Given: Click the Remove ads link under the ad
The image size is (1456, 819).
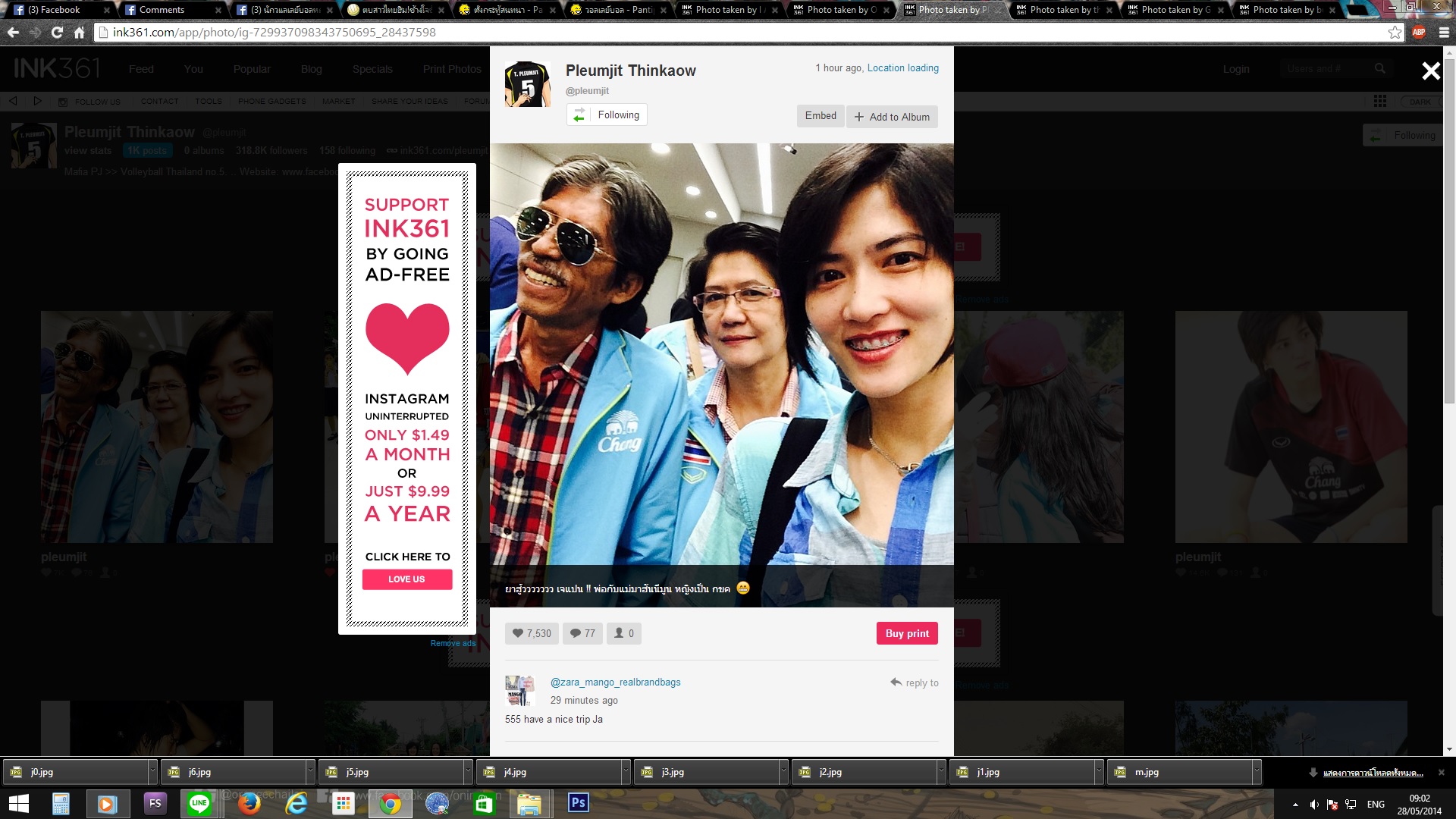Looking at the screenshot, I should coord(453,643).
